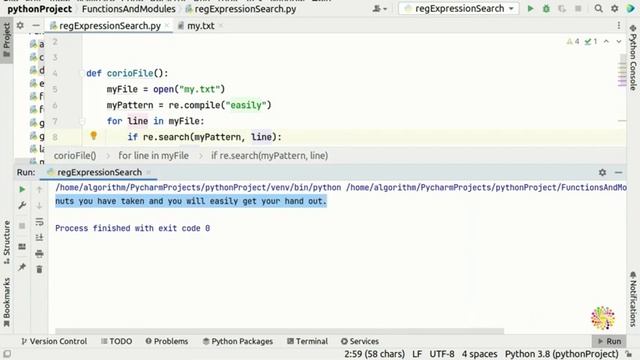Open Run panel settings gear
This screenshot has width=640, height=360.
(602, 172)
